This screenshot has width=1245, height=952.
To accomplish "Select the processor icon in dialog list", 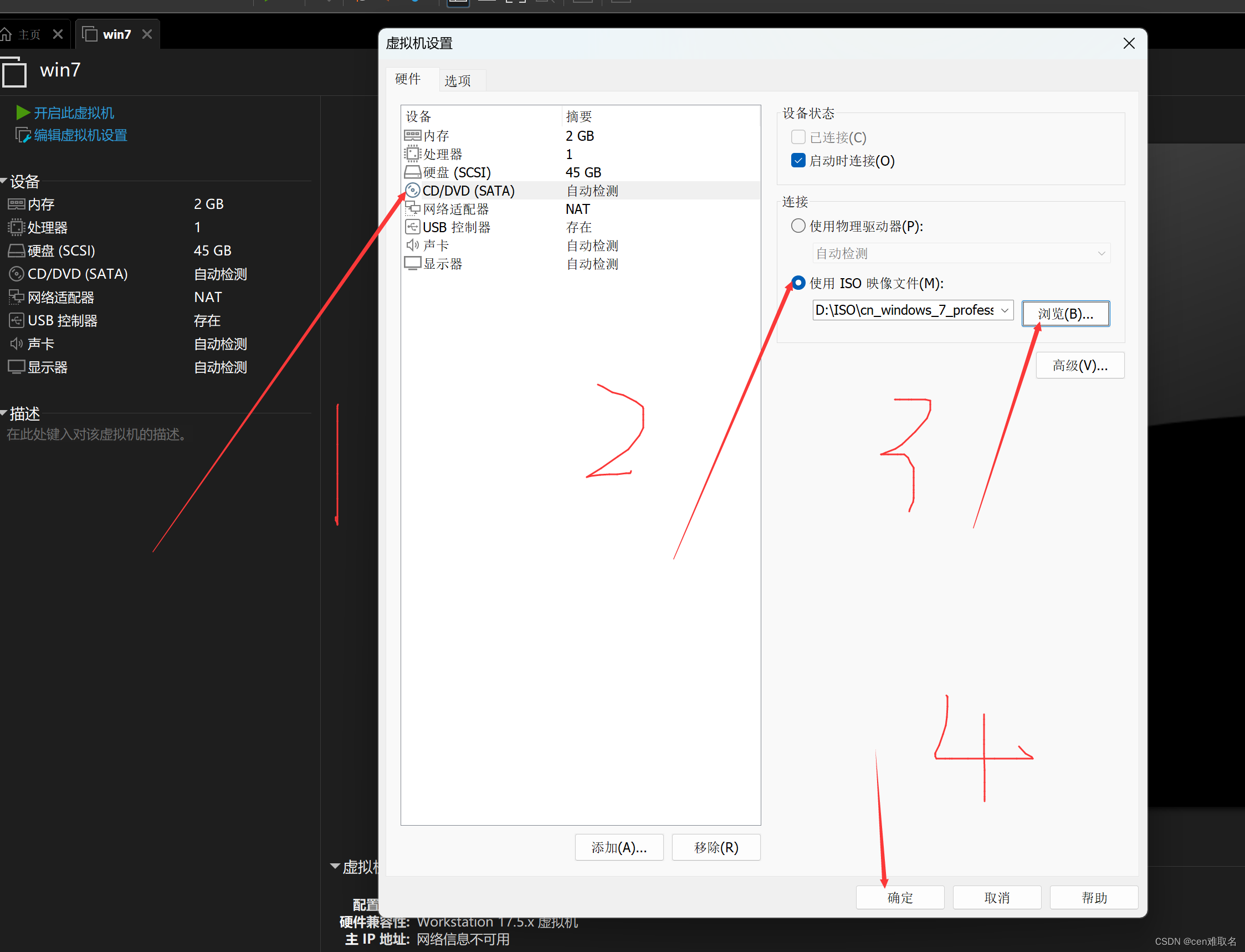I will (412, 153).
